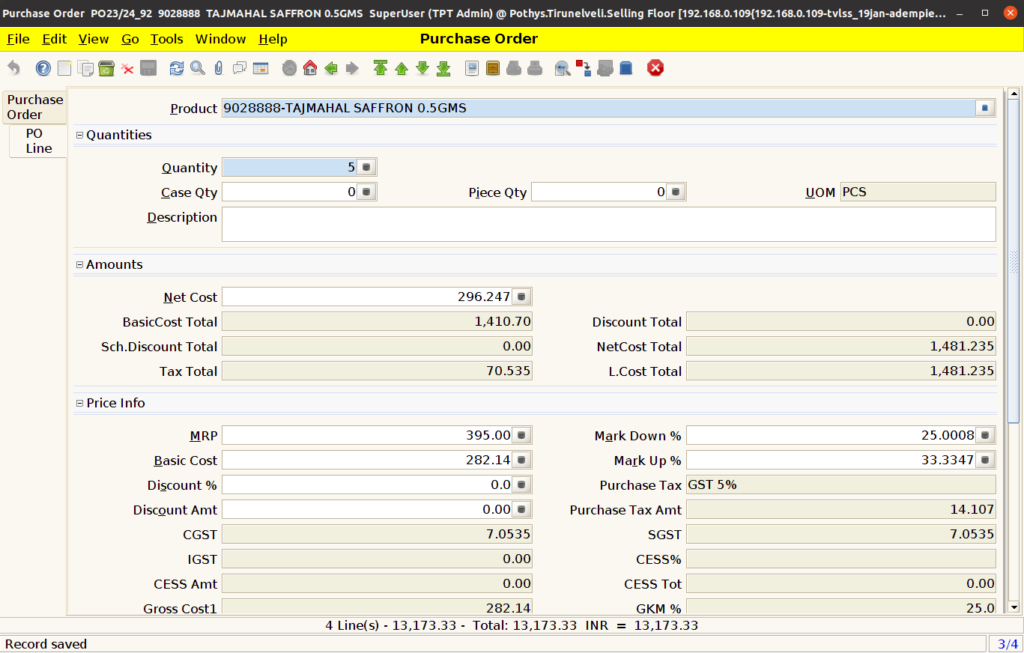Viewport: 1024px width, 653px height.
Task: Open the Net Cost calculator button
Action: pos(521,296)
